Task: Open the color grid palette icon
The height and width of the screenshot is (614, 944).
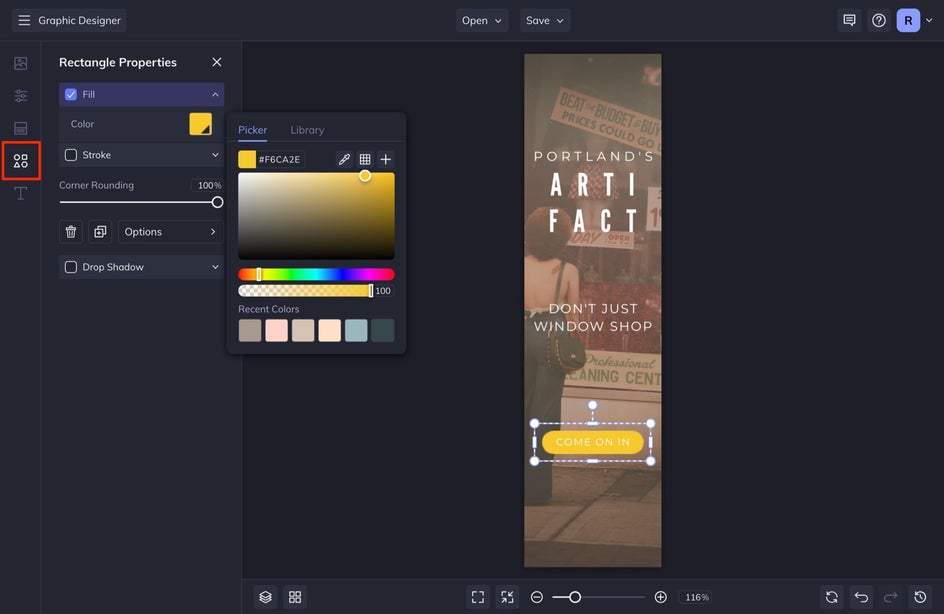Action: pos(365,159)
